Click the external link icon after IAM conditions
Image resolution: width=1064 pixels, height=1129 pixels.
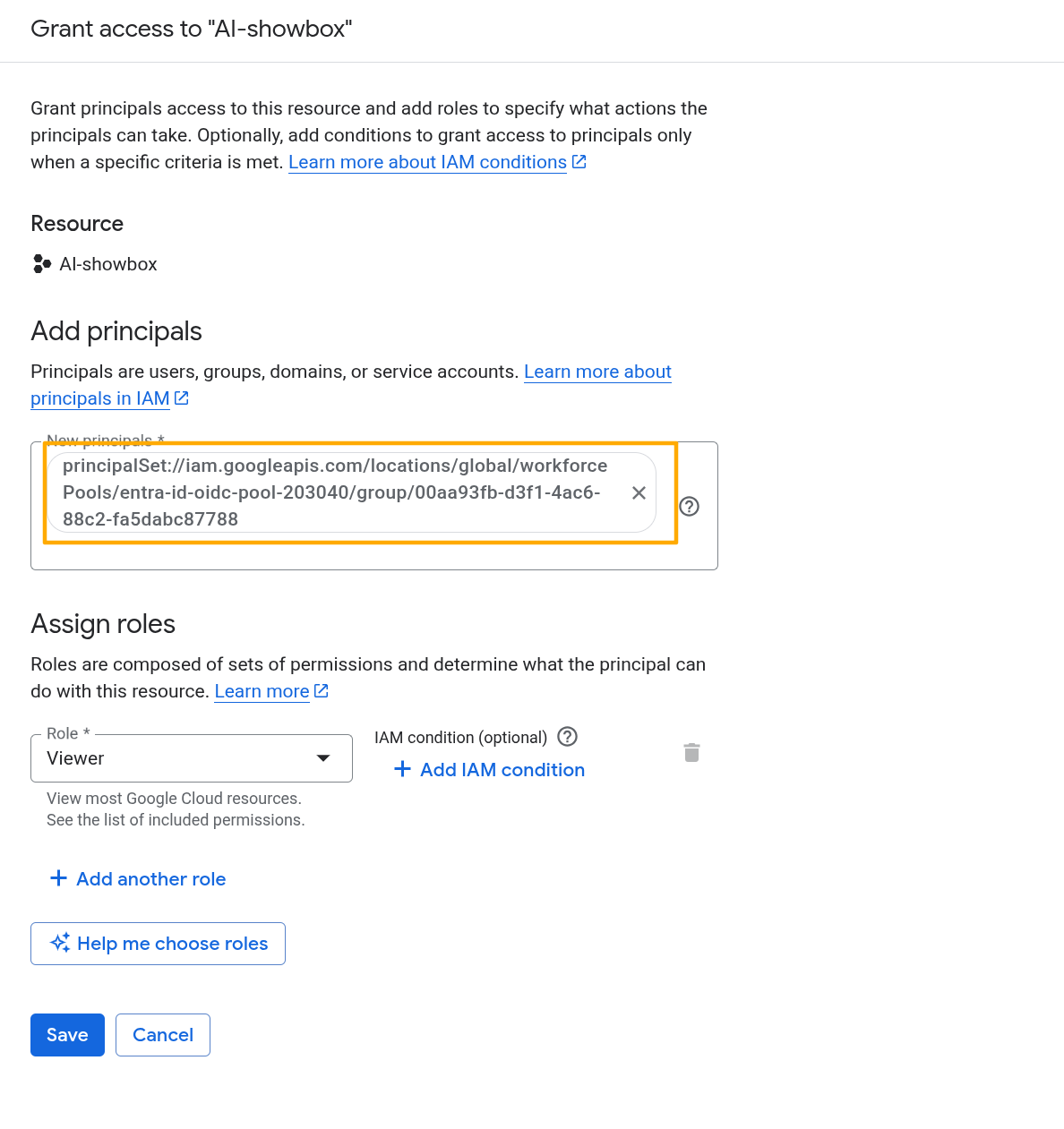[x=579, y=161]
